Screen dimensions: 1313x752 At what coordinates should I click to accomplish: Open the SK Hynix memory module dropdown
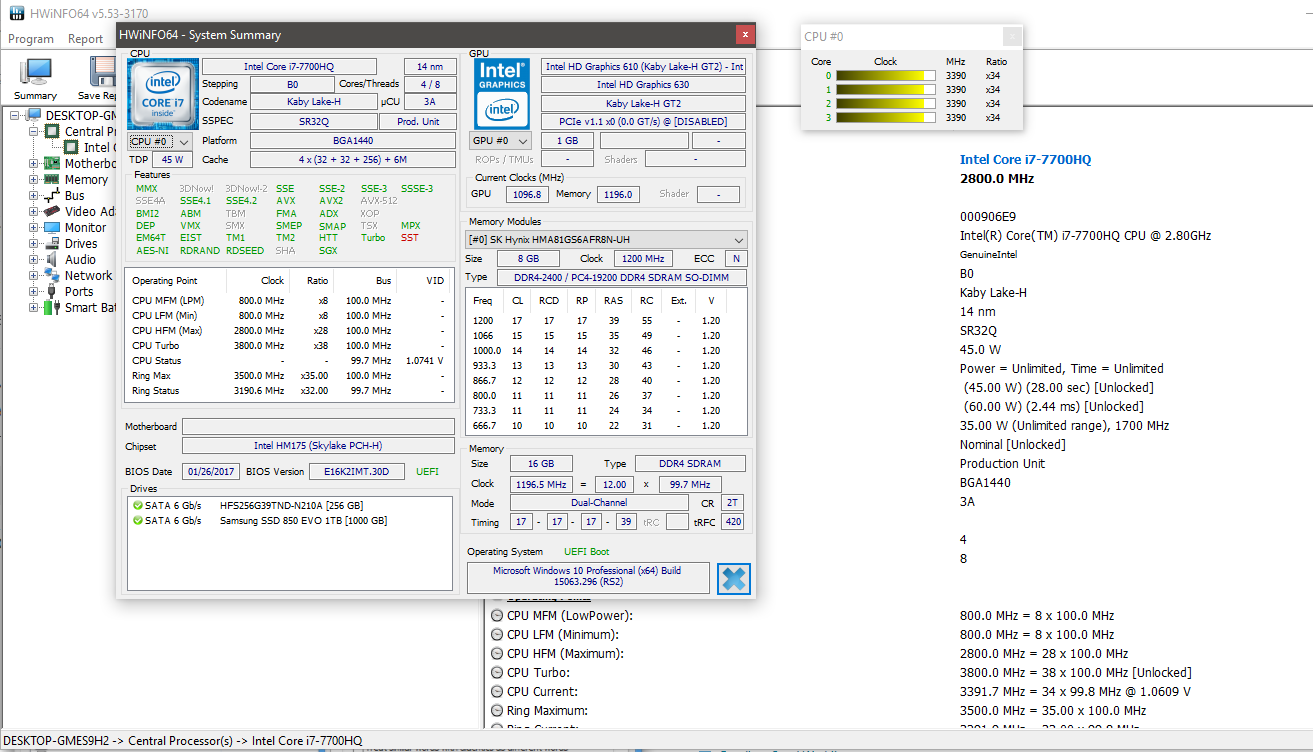click(x=606, y=240)
